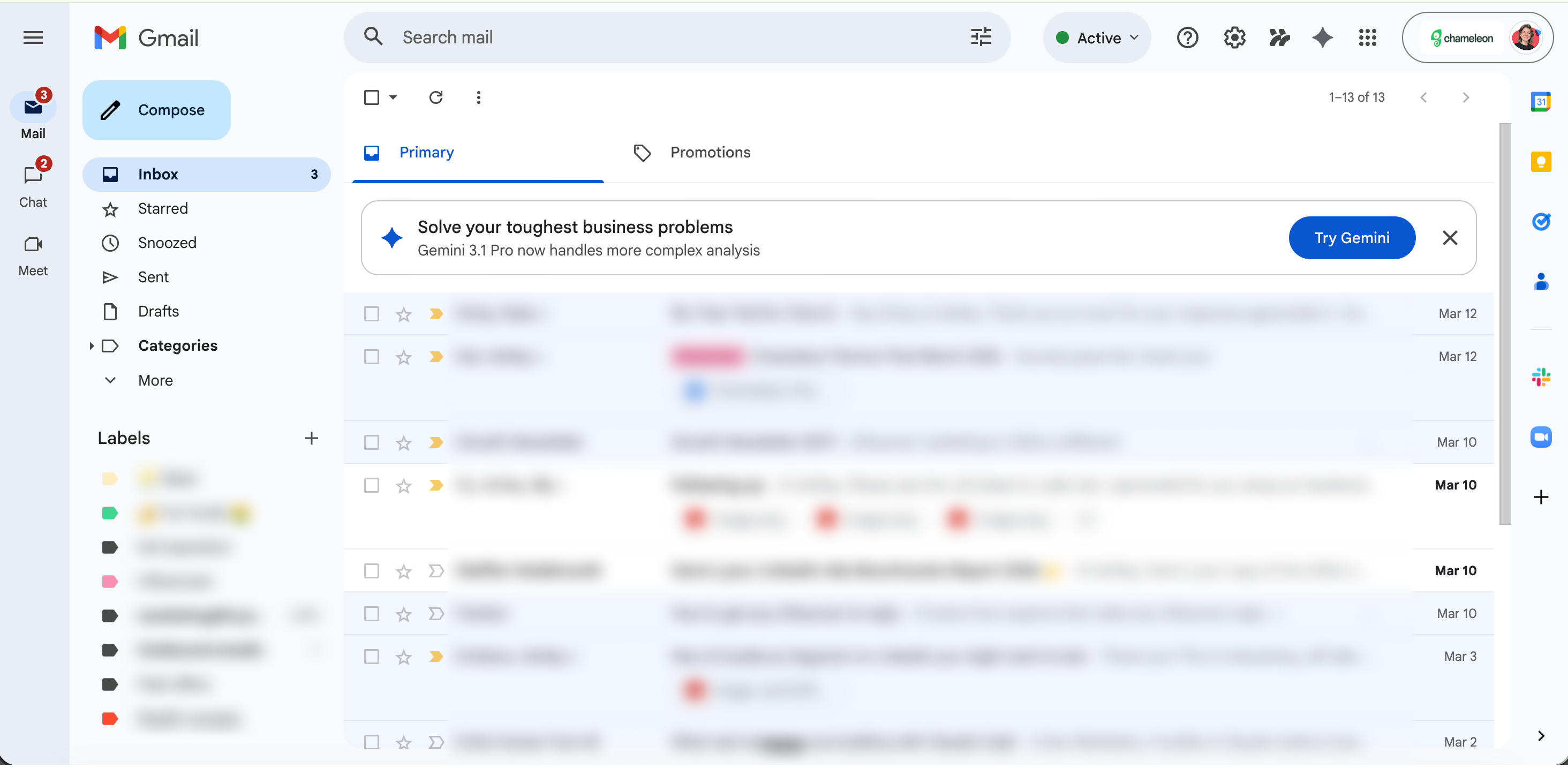
Task: Open the more email options menu
Action: coord(479,97)
